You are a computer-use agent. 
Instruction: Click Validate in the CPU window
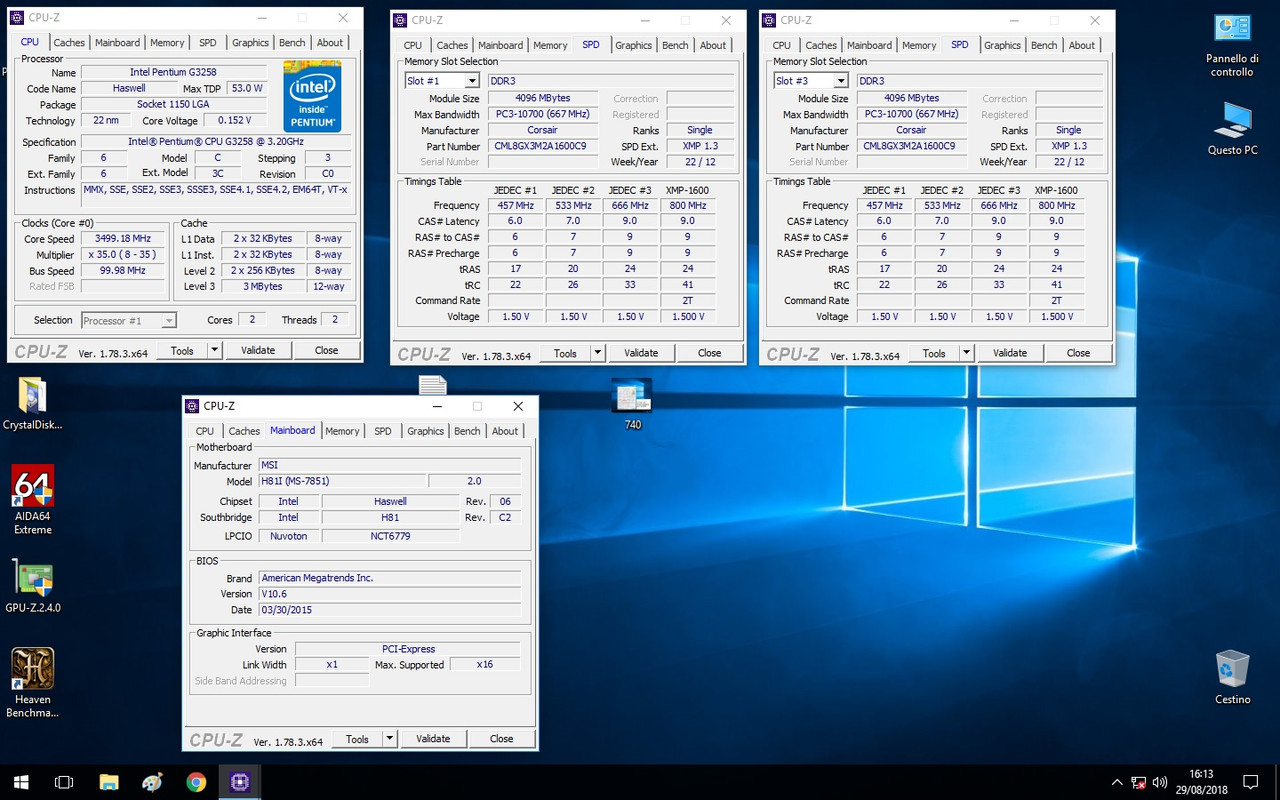coord(258,350)
